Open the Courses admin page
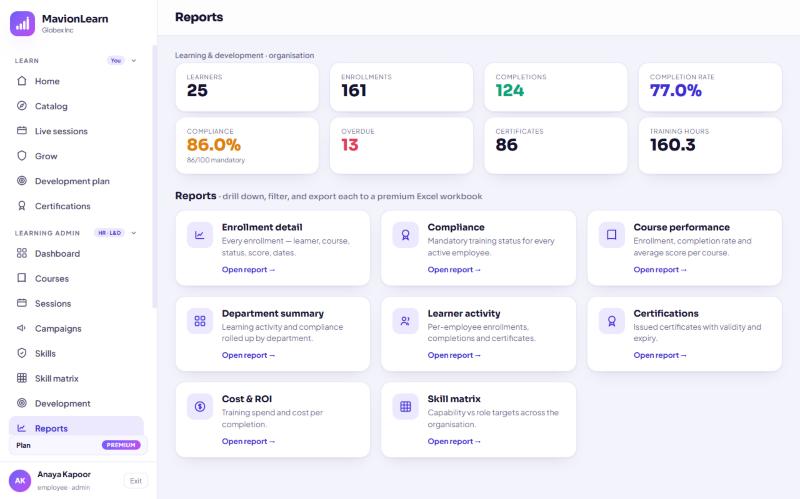The image size is (800, 499). click(x=77, y=278)
